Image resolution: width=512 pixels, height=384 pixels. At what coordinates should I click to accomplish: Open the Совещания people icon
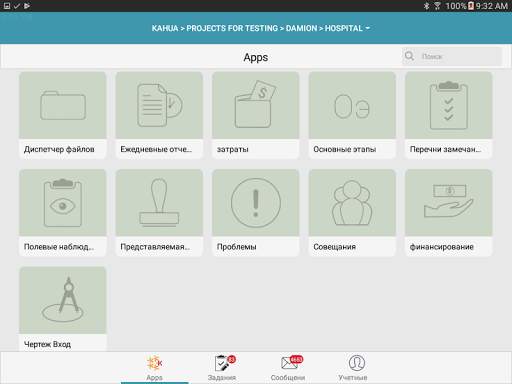point(352,202)
